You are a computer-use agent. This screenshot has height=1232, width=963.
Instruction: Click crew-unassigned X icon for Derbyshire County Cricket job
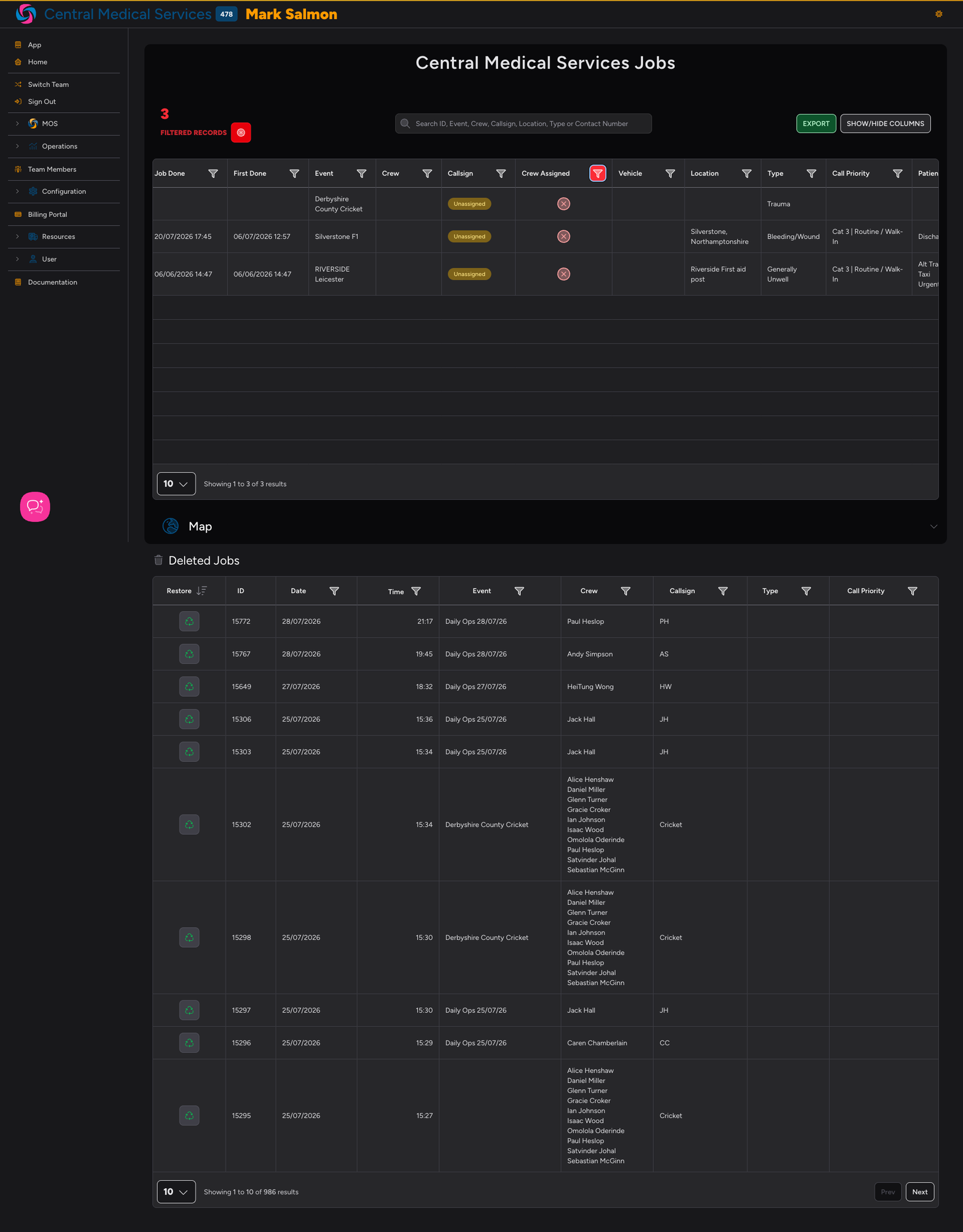563,204
